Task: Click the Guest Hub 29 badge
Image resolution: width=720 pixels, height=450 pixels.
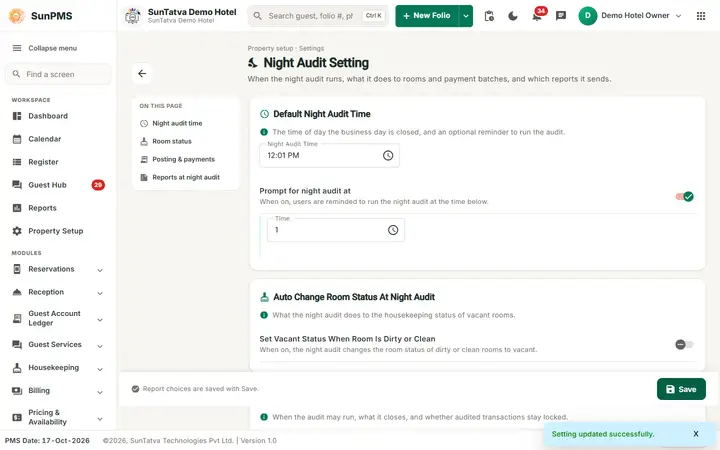Action: (x=98, y=185)
